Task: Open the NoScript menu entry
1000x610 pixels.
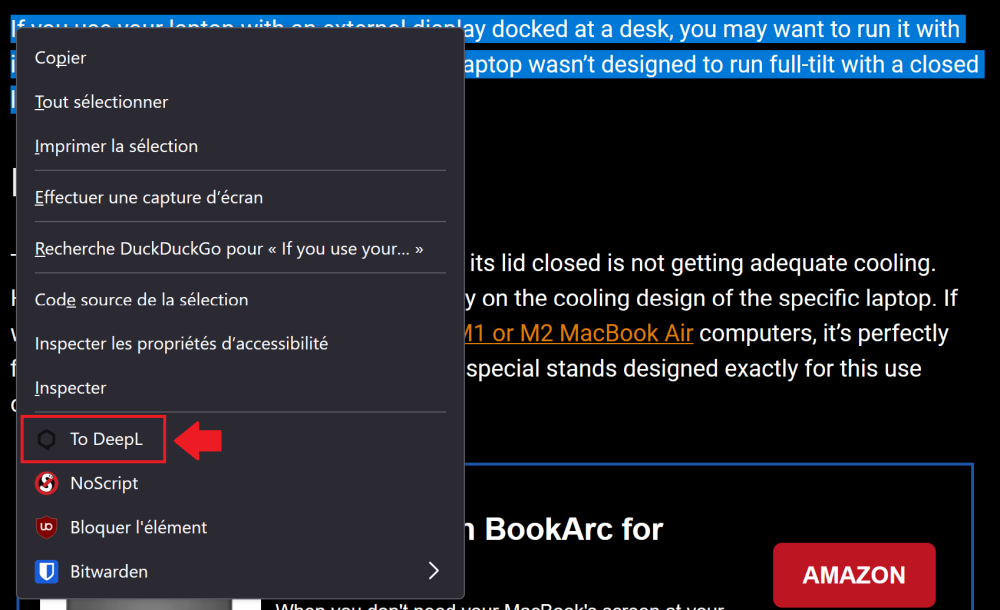Action: [240, 483]
